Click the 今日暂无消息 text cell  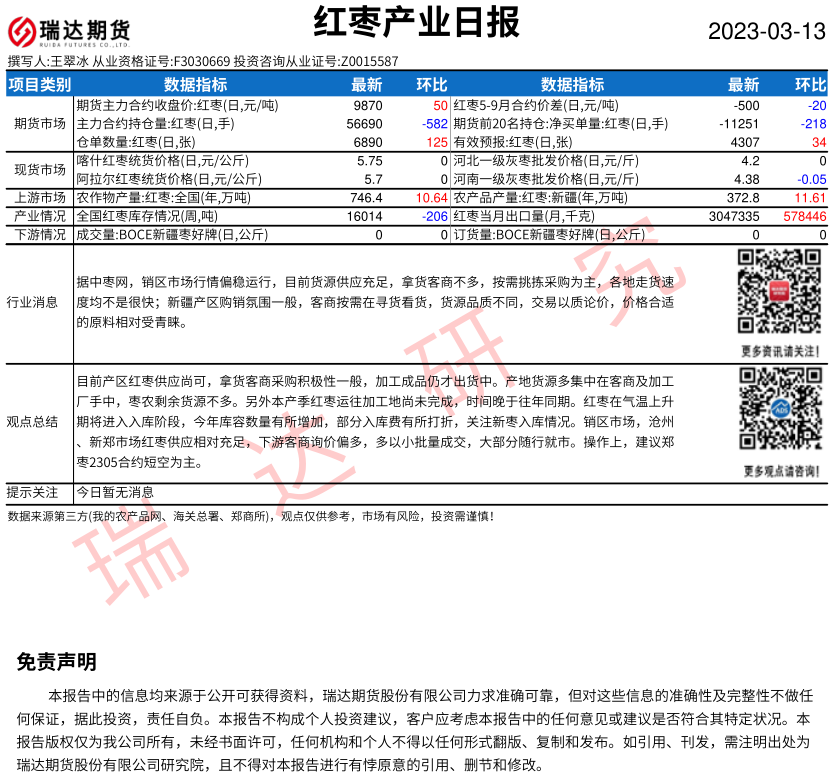(116, 492)
